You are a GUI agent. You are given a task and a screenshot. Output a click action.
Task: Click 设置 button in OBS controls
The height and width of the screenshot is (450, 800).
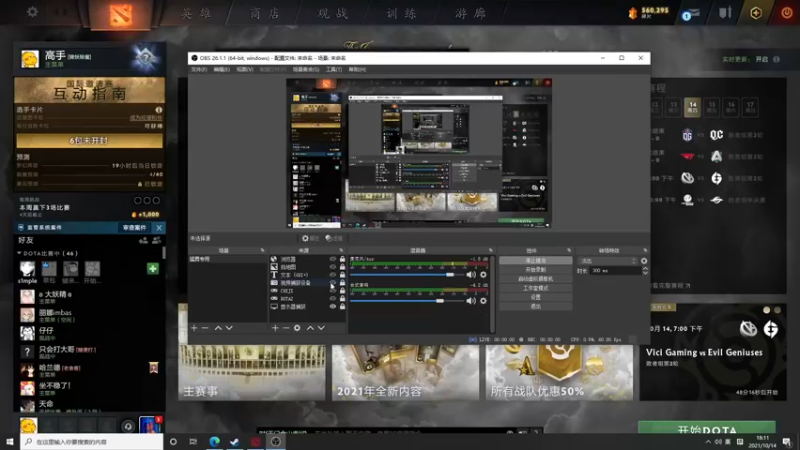pyautogui.click(x=535, y=297)
